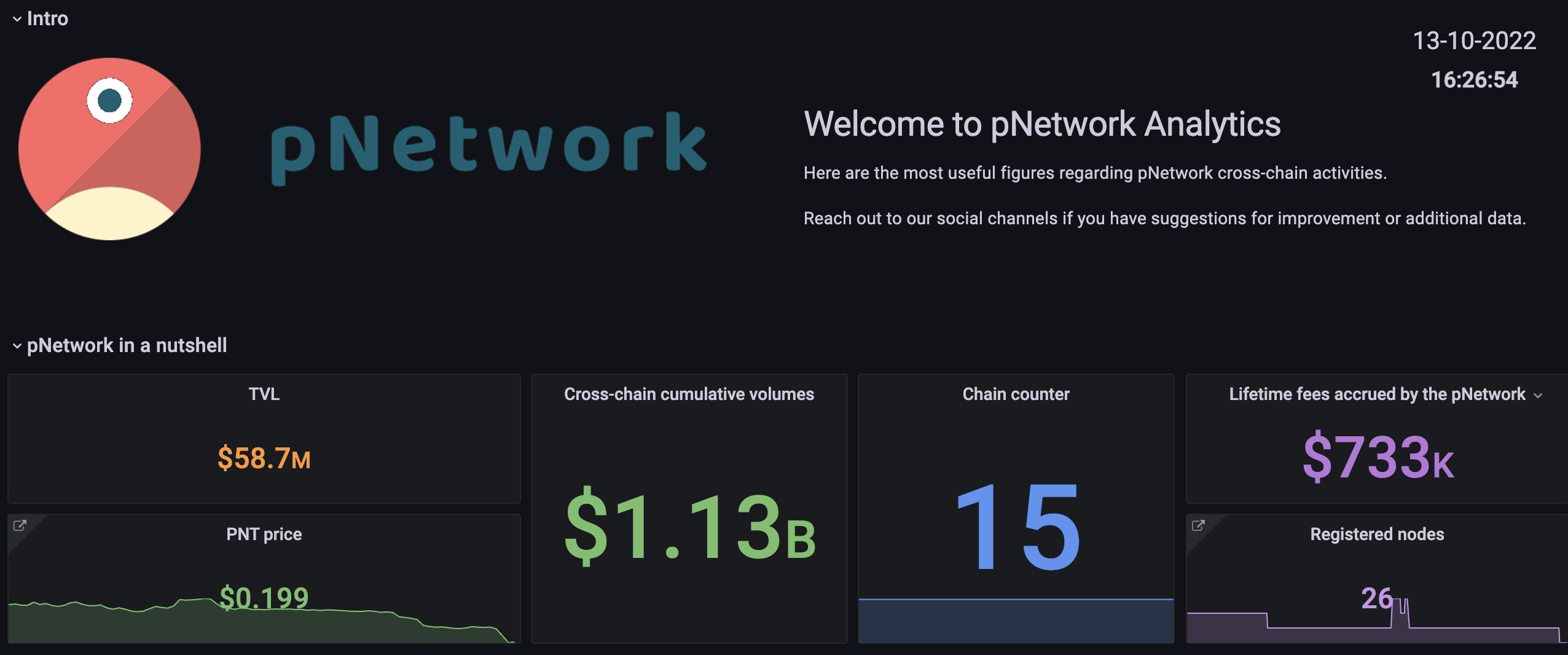Open the Lifetime fees panel dropdown chevron
1568x655 pixels.
click(x=1538, y=395)
